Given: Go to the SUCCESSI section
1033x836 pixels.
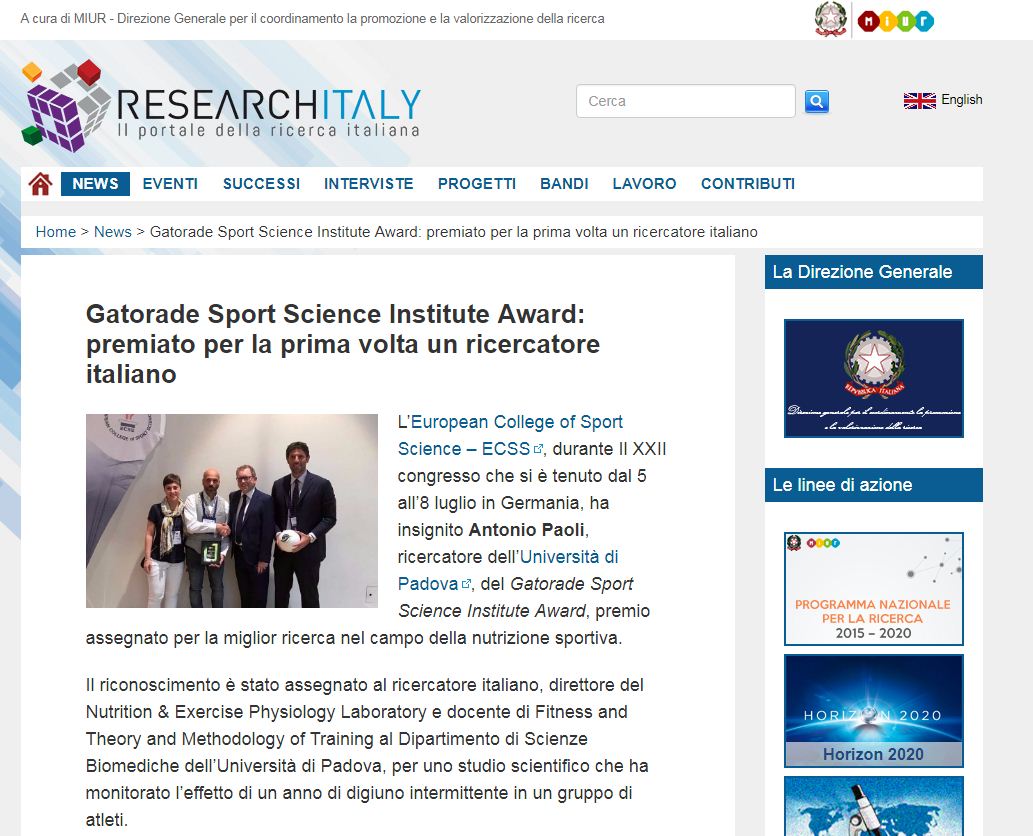Looking at the screenshot, I should [262, 184].
